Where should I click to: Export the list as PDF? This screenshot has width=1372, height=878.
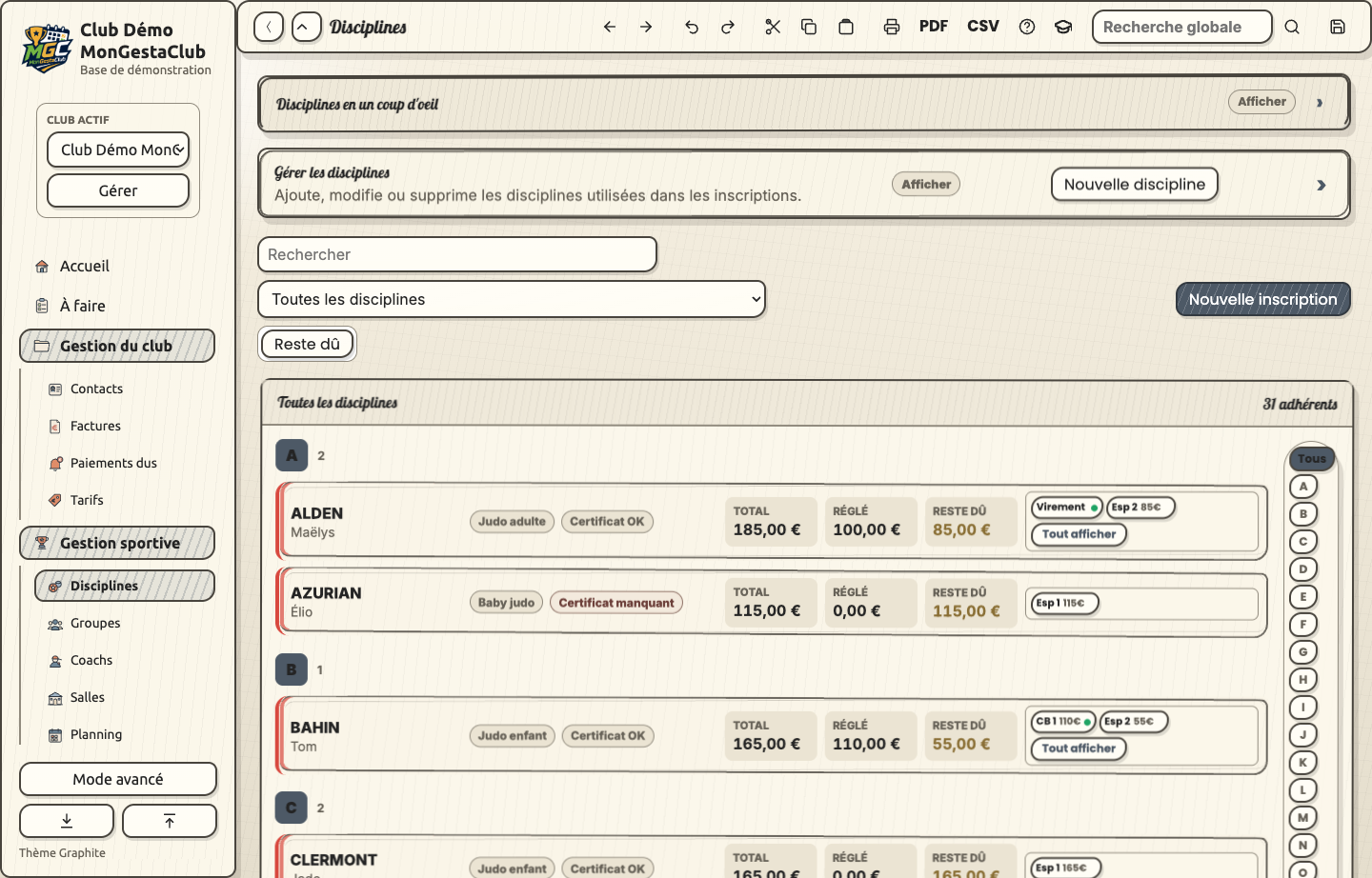934,27
